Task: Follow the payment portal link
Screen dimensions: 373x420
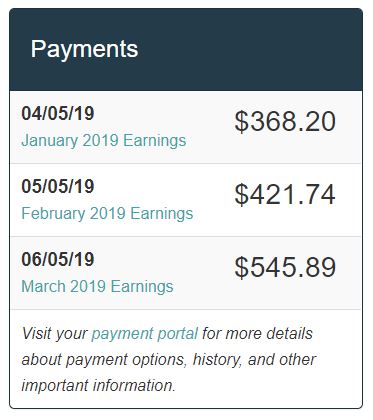Action: tap(145, 334)
